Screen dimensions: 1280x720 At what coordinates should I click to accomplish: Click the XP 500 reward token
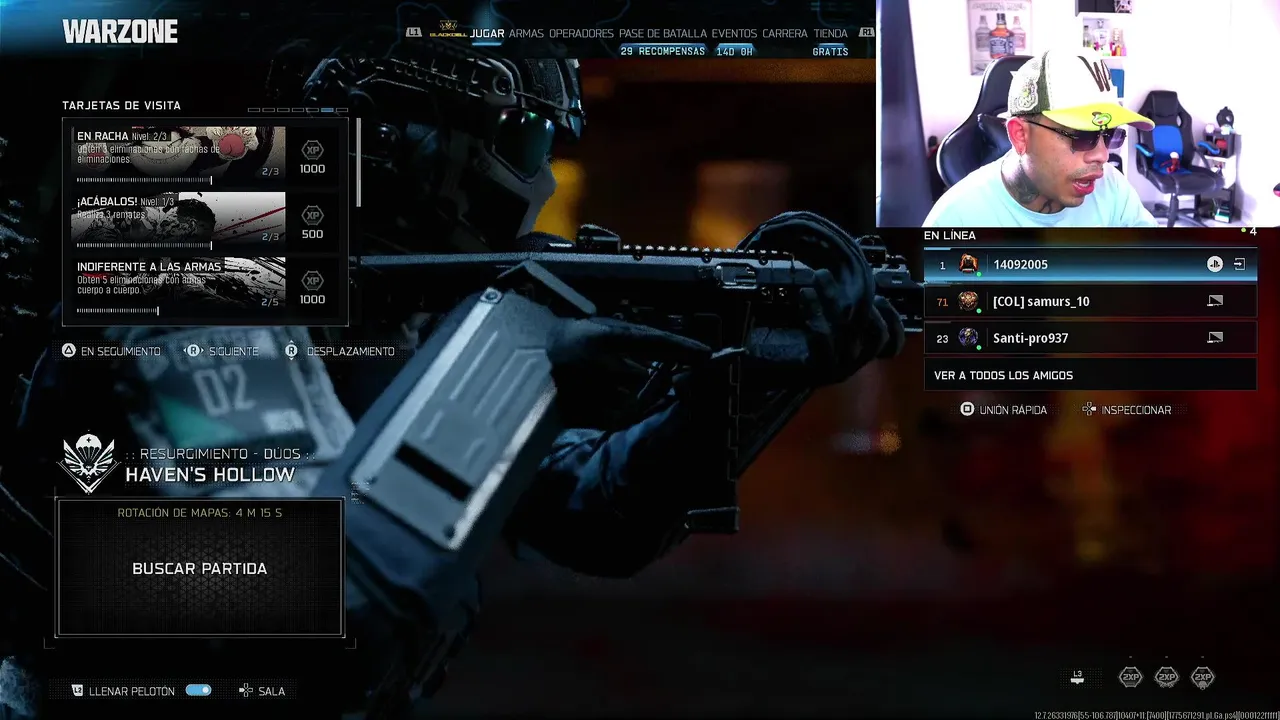pyautogui.click(x=313, y=222)
